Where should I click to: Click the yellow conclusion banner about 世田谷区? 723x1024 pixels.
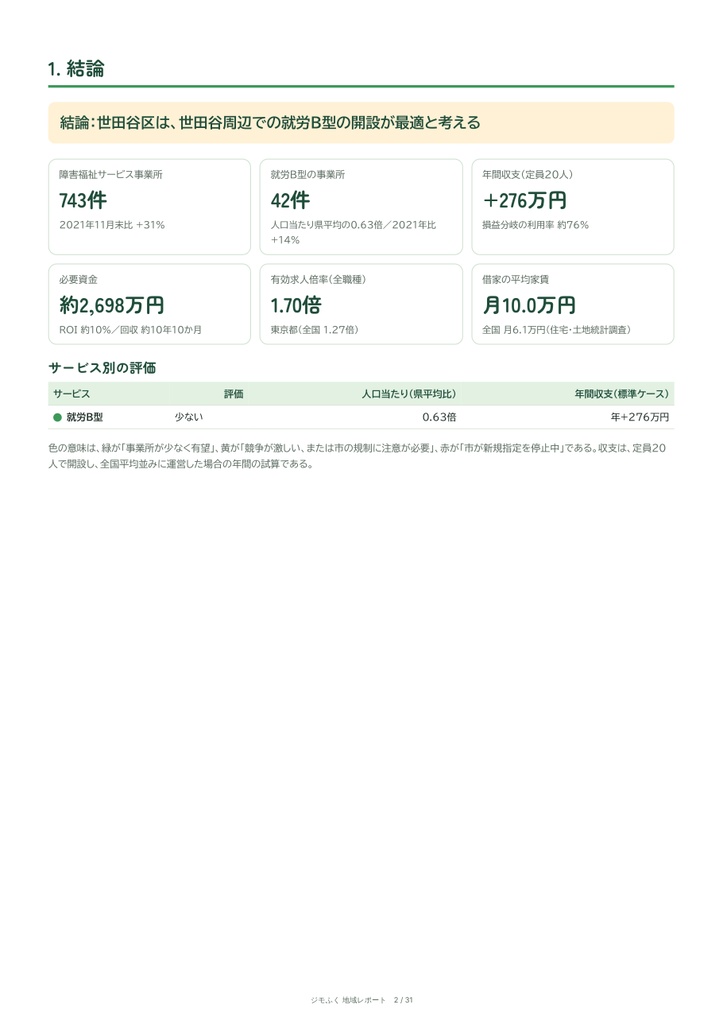pos(361,122)
